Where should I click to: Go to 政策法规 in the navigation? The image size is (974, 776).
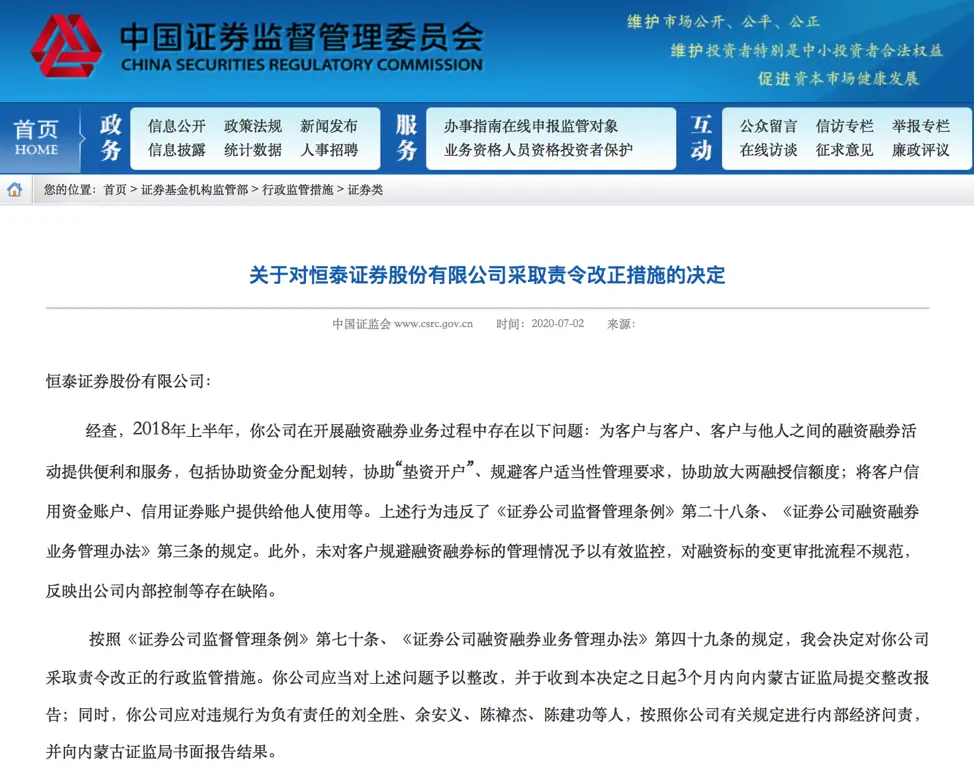pyautogui.click(x=253, y=126)
